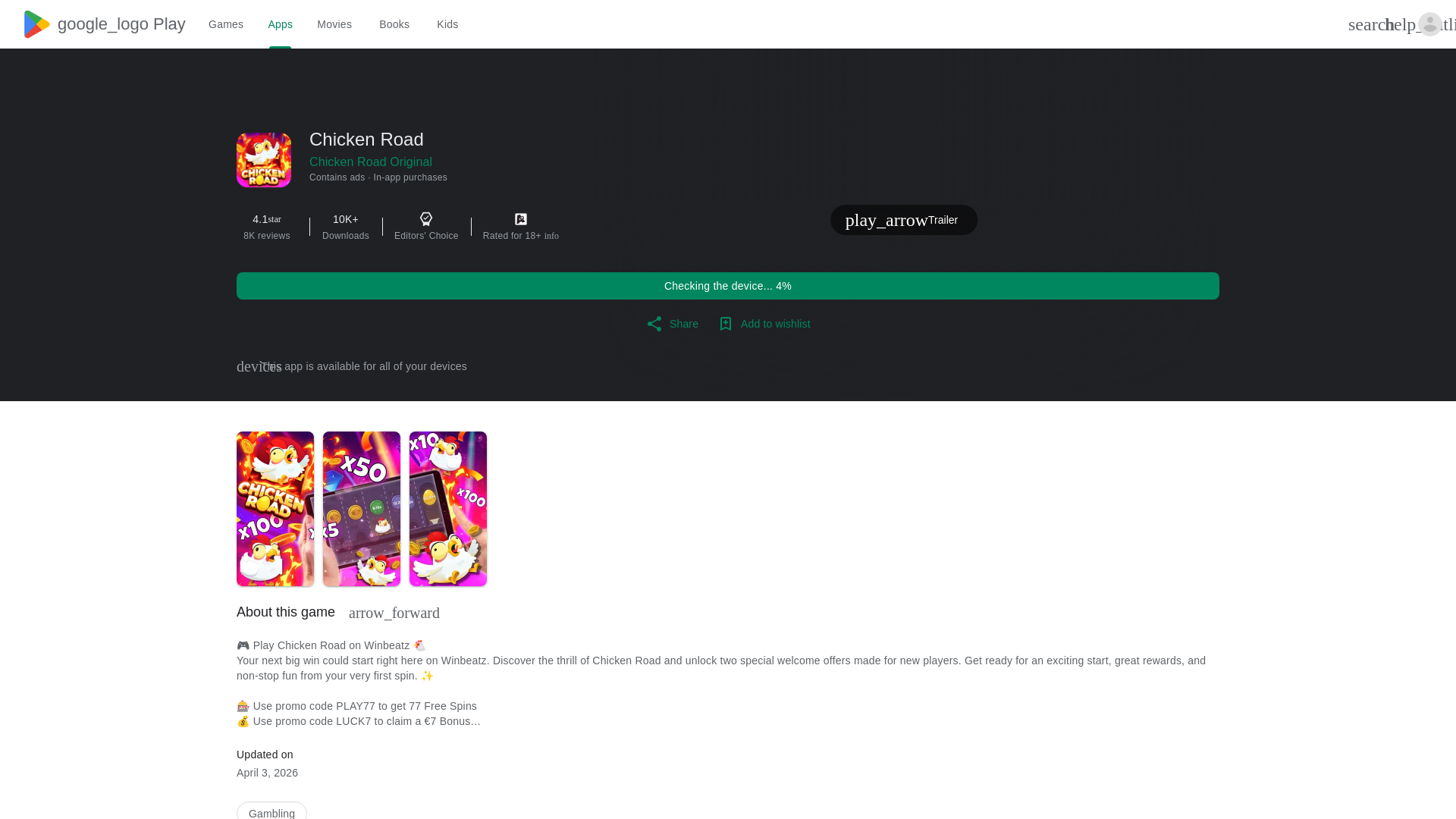
Task: Click the 18+ content rating icon
Action: 521,219
